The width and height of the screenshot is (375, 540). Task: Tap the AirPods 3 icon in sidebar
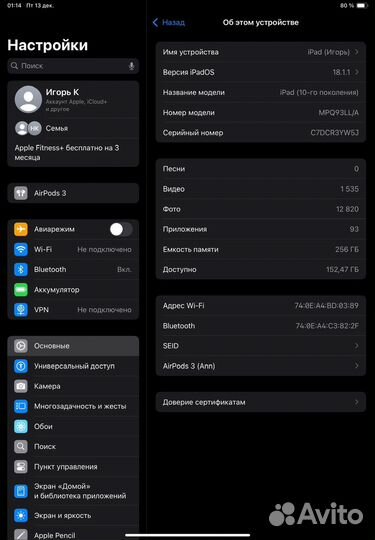click(x=21, y=193)
